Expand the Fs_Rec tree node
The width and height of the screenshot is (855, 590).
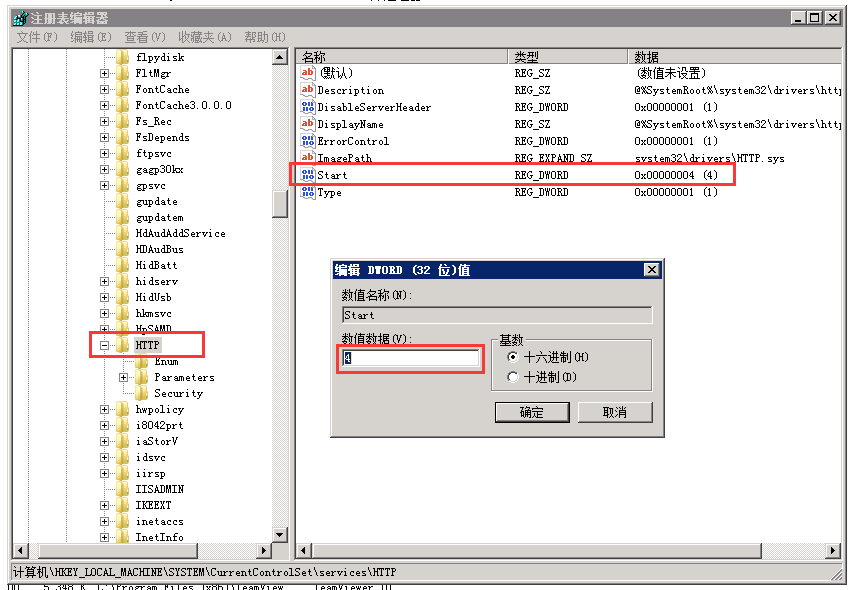click(104, 121)
